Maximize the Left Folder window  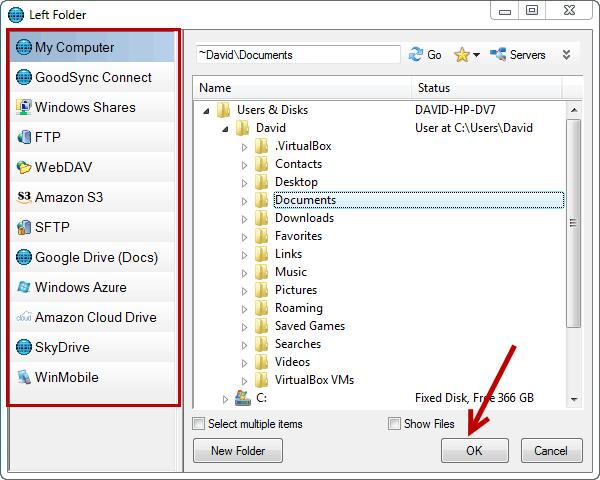click(532, 10)
